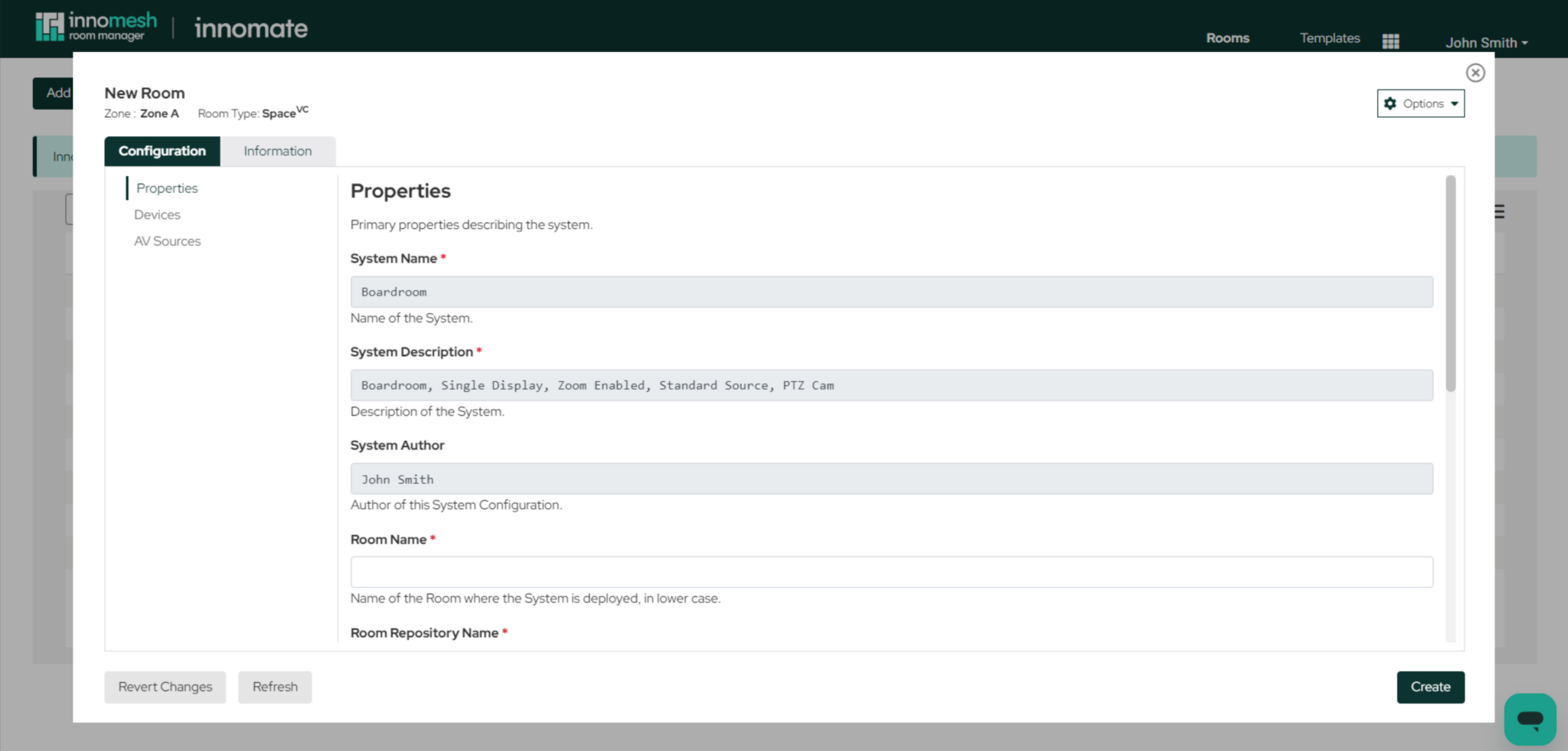Screen dimensions: 1568x751
Task: Open the Templates menu
Action: (x=1329, y=38)
